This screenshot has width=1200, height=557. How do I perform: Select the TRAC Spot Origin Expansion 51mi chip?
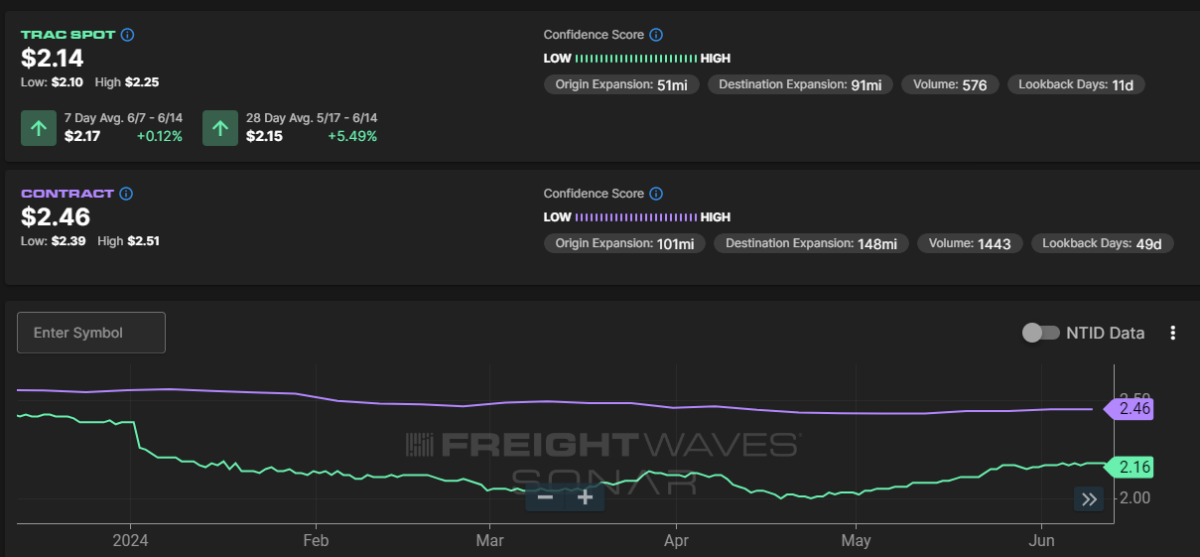[621, 85]
